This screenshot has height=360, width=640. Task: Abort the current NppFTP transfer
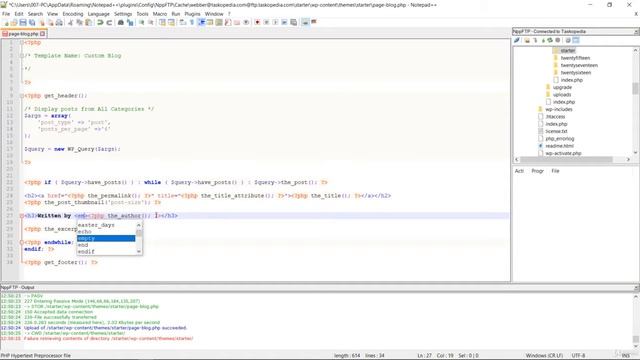pos(558,40)
